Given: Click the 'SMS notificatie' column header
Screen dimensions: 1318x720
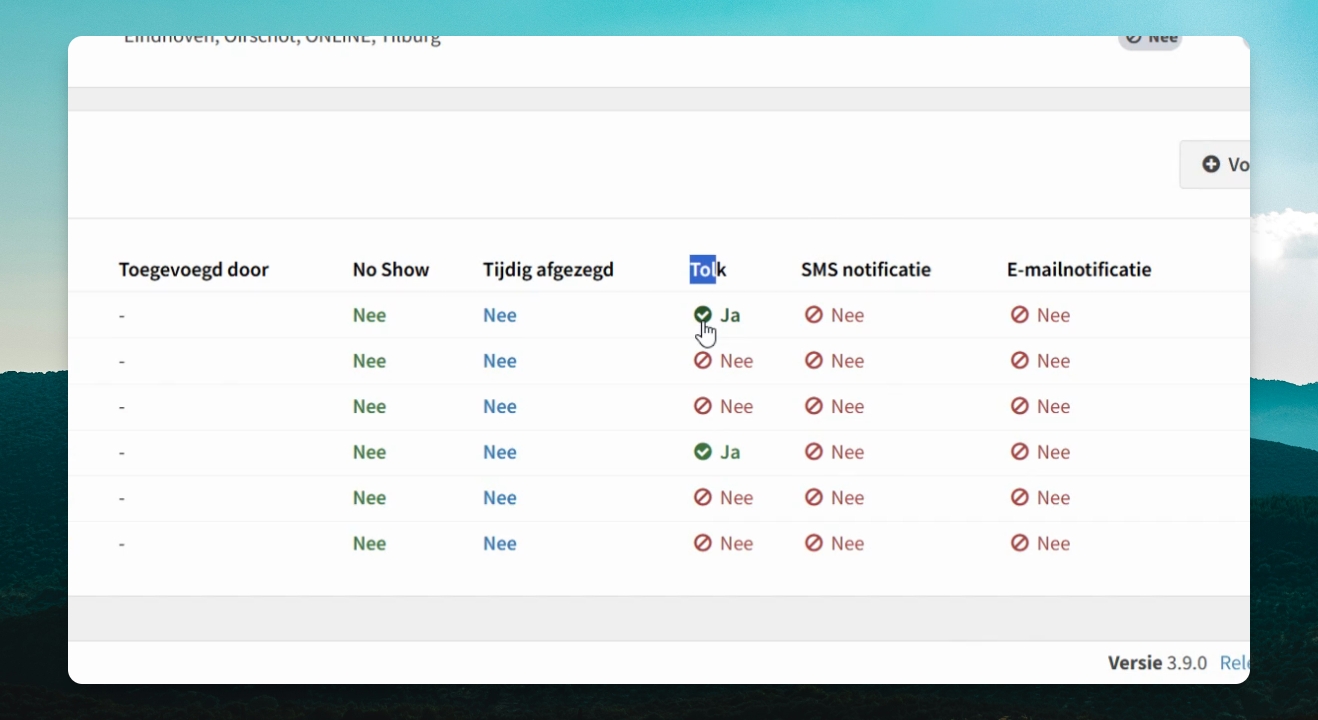Looking at the screenshot, I should [x=866, y=270].
